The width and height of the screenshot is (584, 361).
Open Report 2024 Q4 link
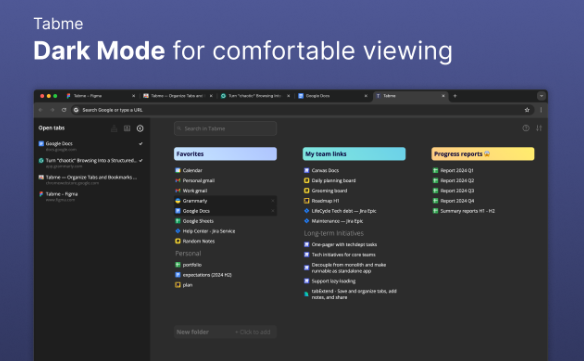[457, 201]
